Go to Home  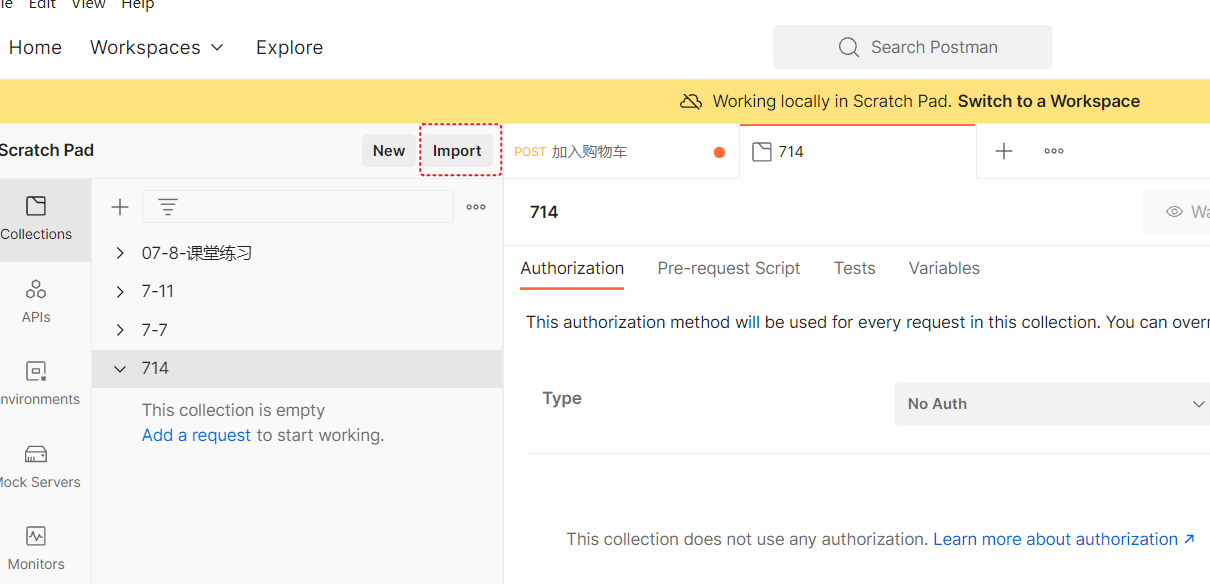pos(35,47)
